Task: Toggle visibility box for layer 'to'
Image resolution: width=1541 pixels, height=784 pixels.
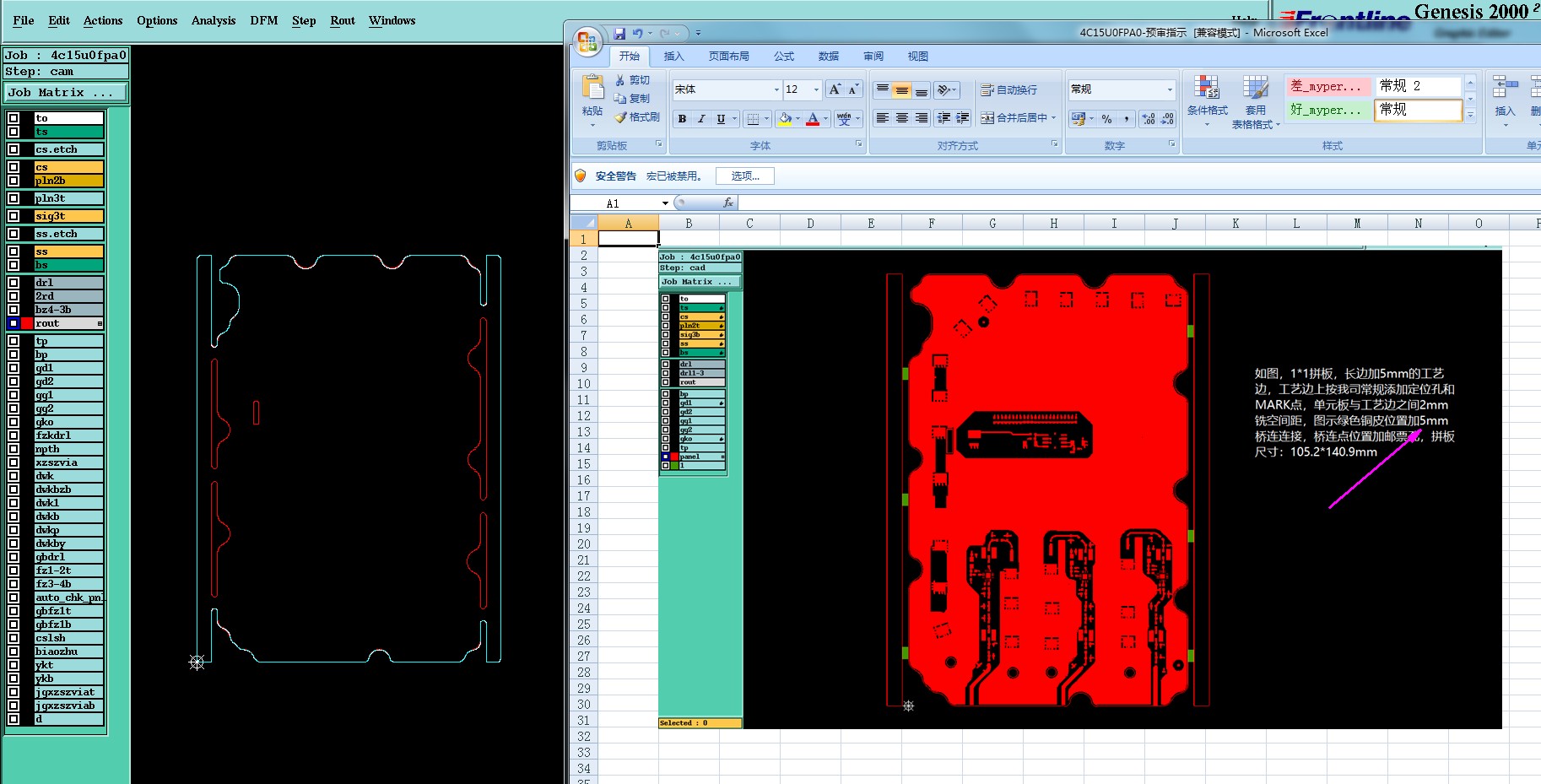Action: click(x=14, y=118)
